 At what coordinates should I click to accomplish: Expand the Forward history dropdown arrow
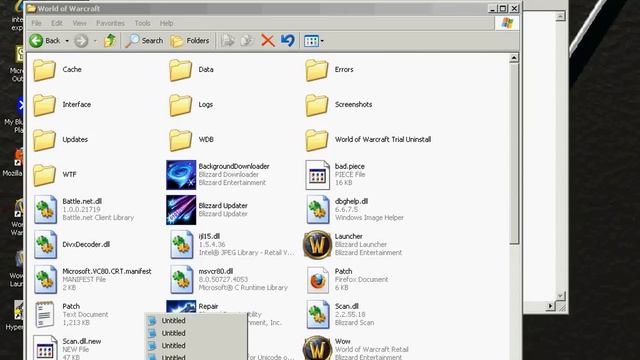(x=95, y=41)
